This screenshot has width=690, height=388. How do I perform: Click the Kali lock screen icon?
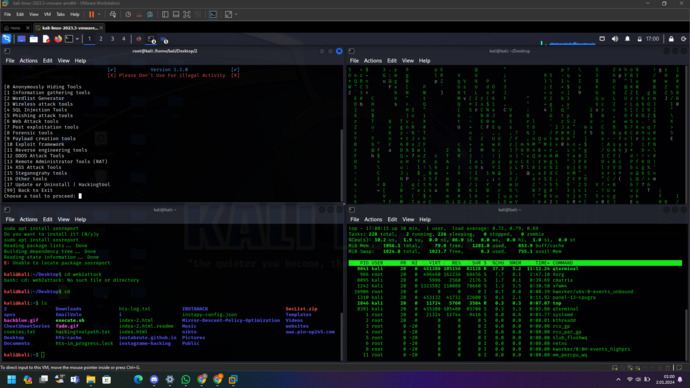[x=671, y=39]
